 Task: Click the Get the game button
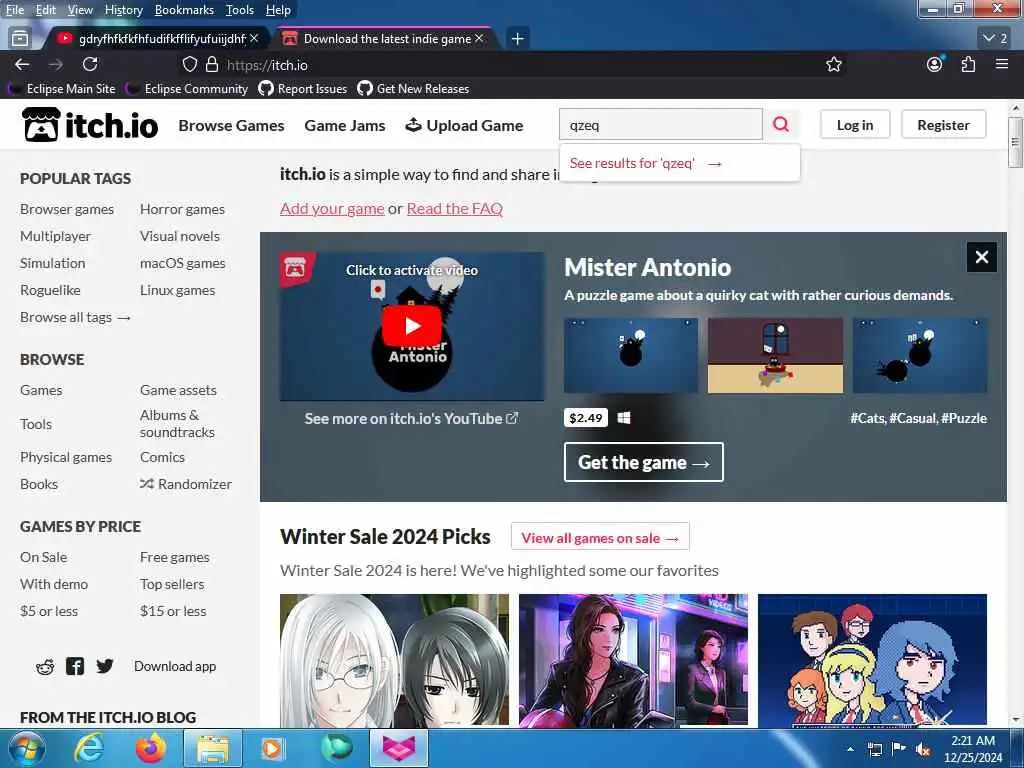pyautogui.click(x=643, y=462)
